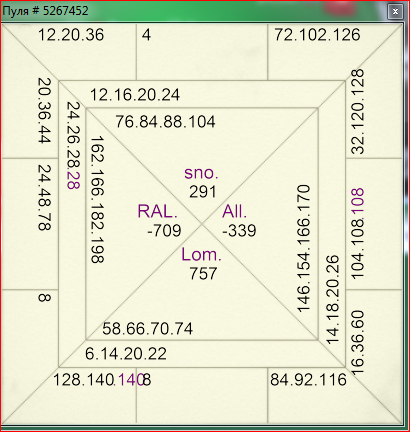Screen dimensions: 410x432
Task: Click the 72.102.126 whist cell
Action: pos(317,35)
